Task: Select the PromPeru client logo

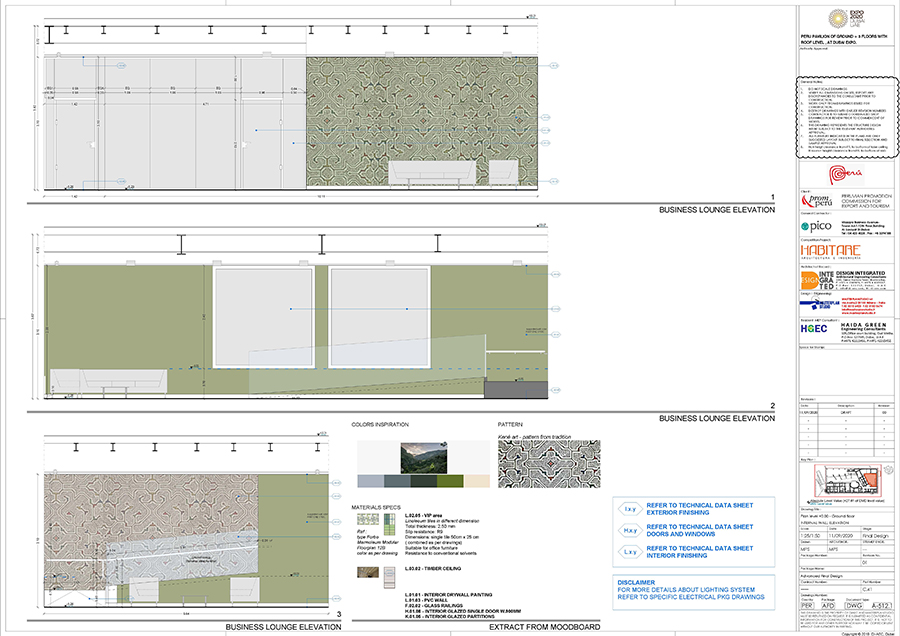Action: click(817, 201)
